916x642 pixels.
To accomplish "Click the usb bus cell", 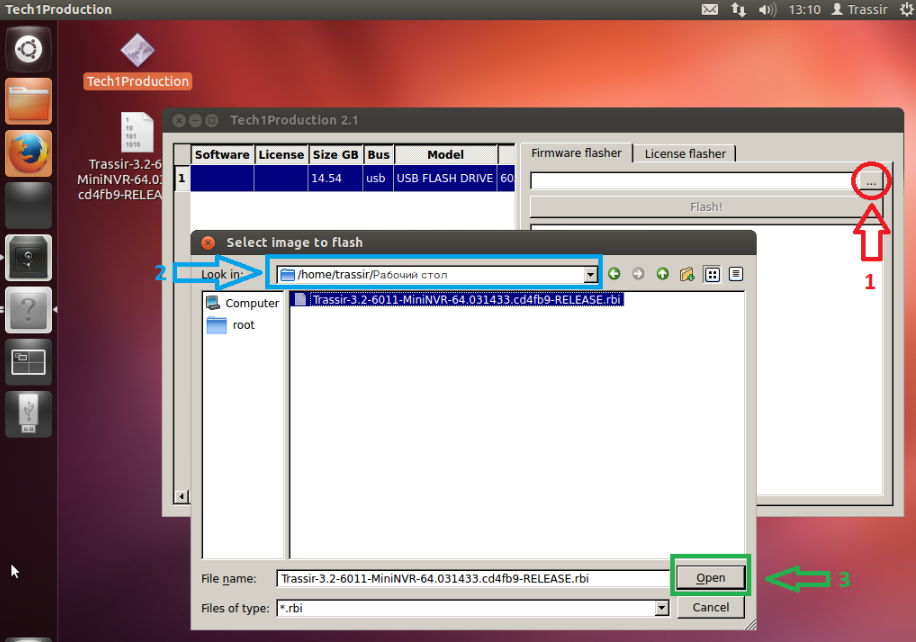I will 378,178.
